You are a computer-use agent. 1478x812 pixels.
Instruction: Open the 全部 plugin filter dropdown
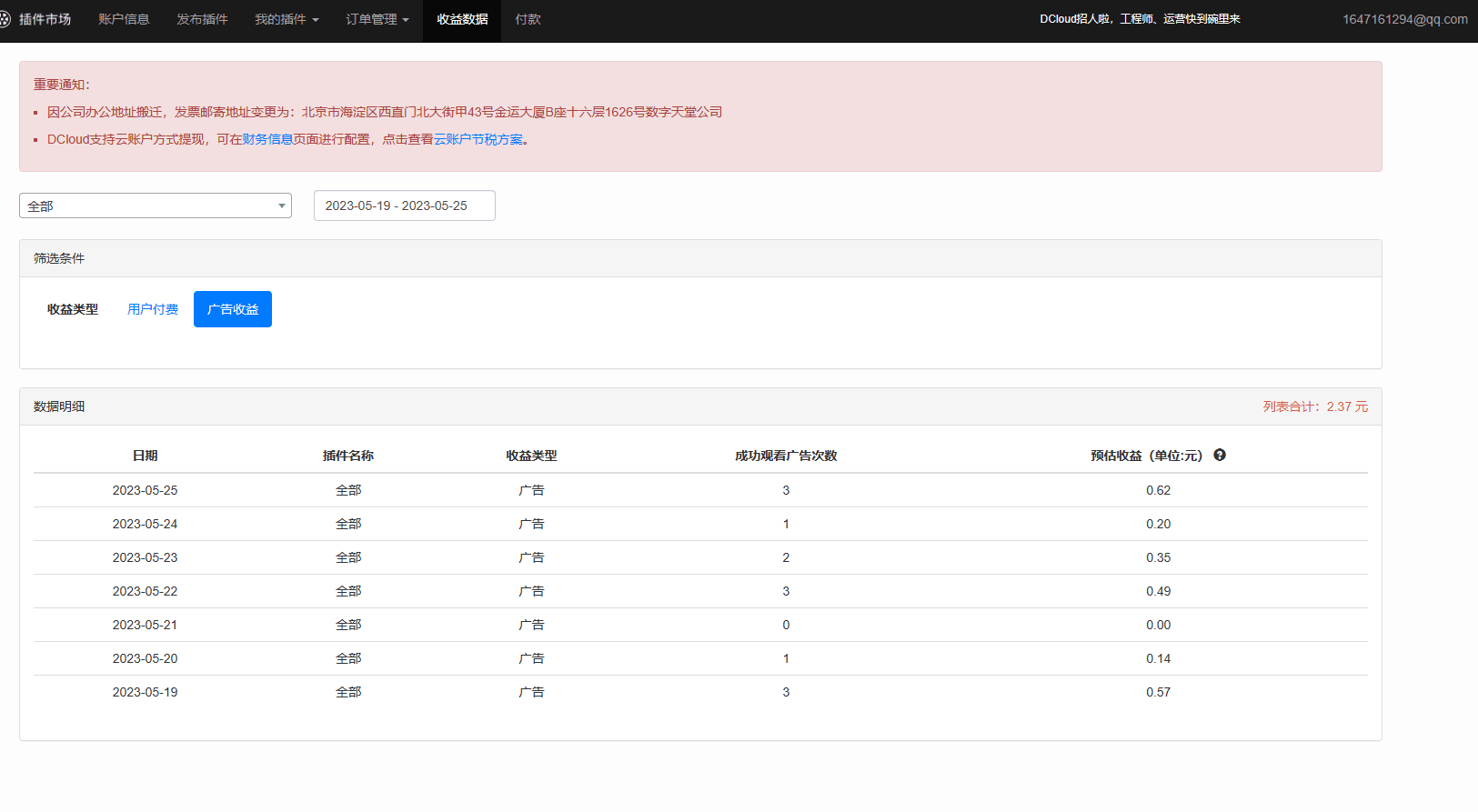155,206
